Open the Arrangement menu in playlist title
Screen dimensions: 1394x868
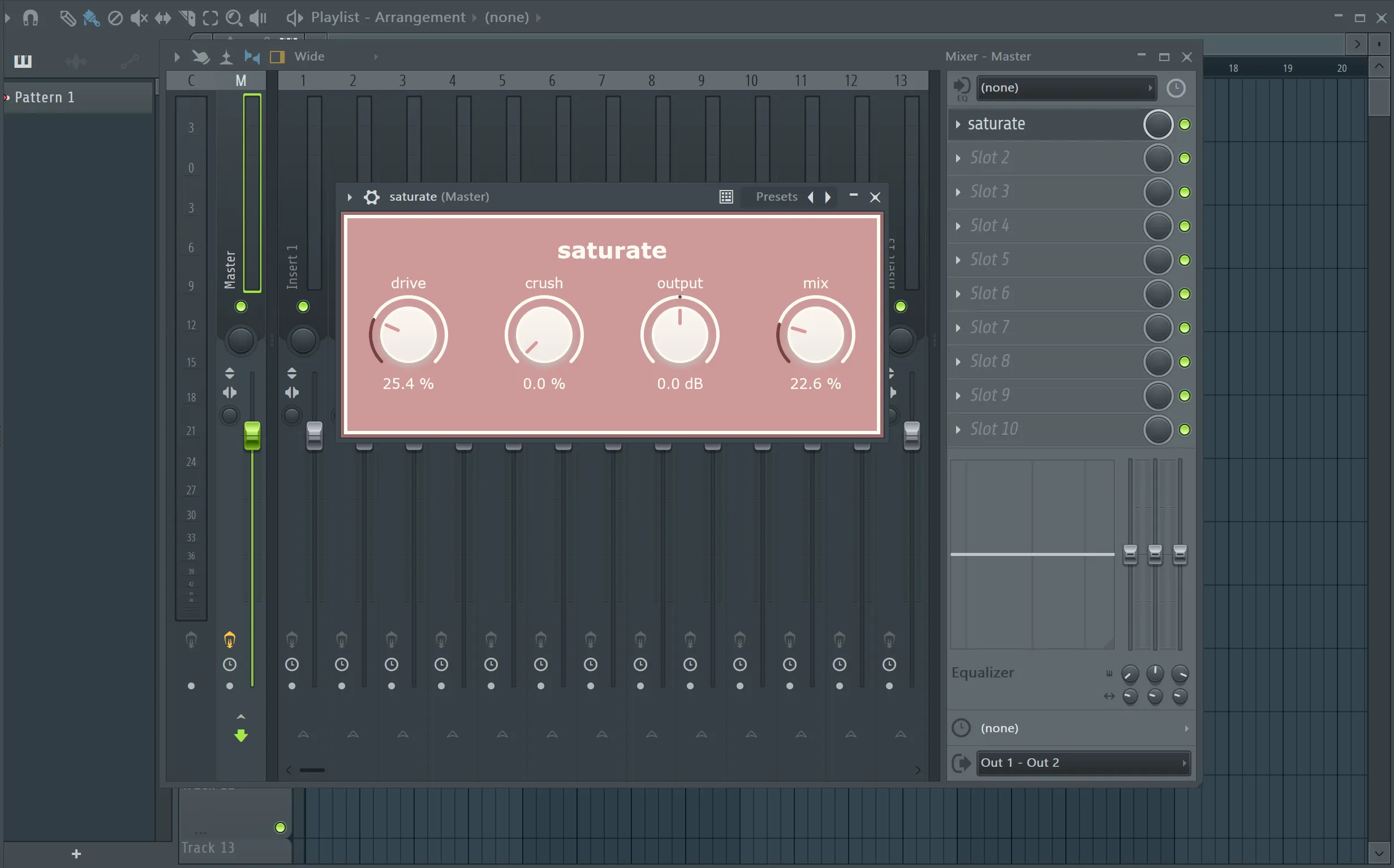[420, 17]
